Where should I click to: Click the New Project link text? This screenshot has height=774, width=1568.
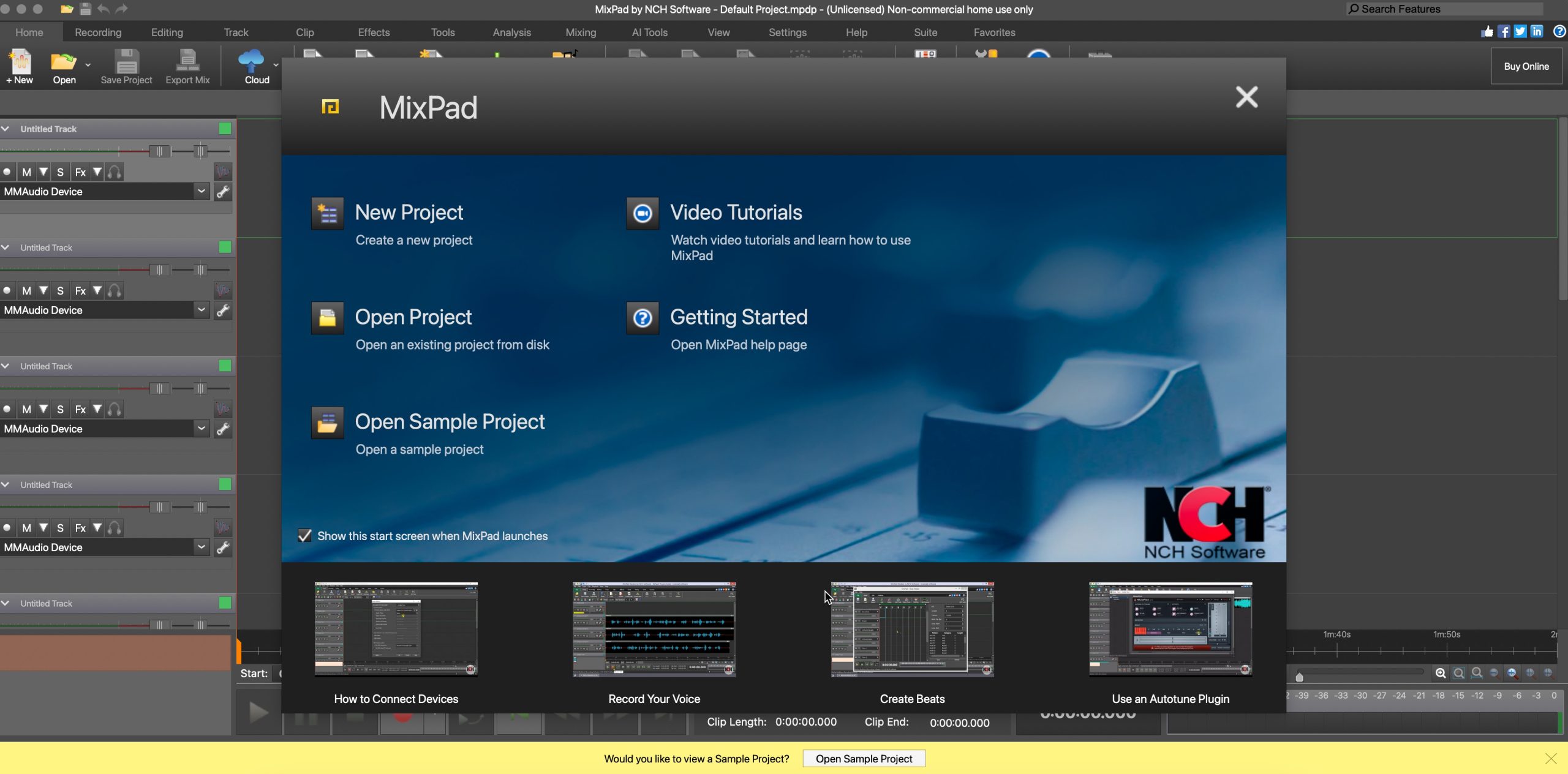pyautogui.click(x=409, y=212)
